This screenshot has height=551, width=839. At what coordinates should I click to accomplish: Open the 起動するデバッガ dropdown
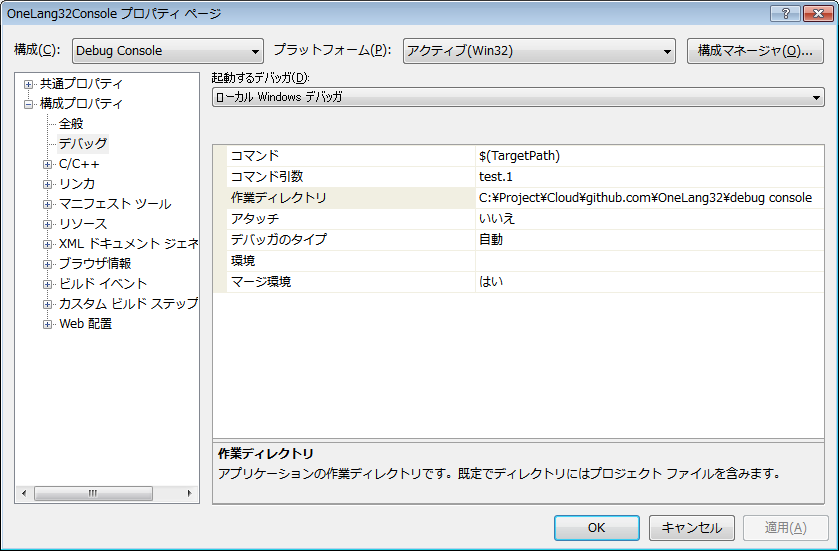pyautogui.click(x=518, y=97)
